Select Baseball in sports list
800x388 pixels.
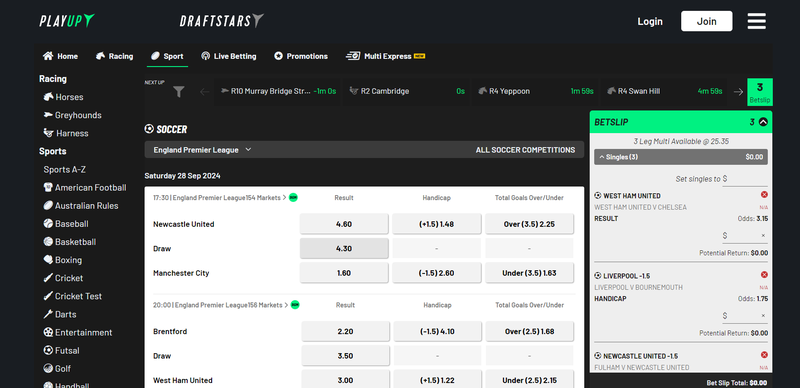coord(66,224)
